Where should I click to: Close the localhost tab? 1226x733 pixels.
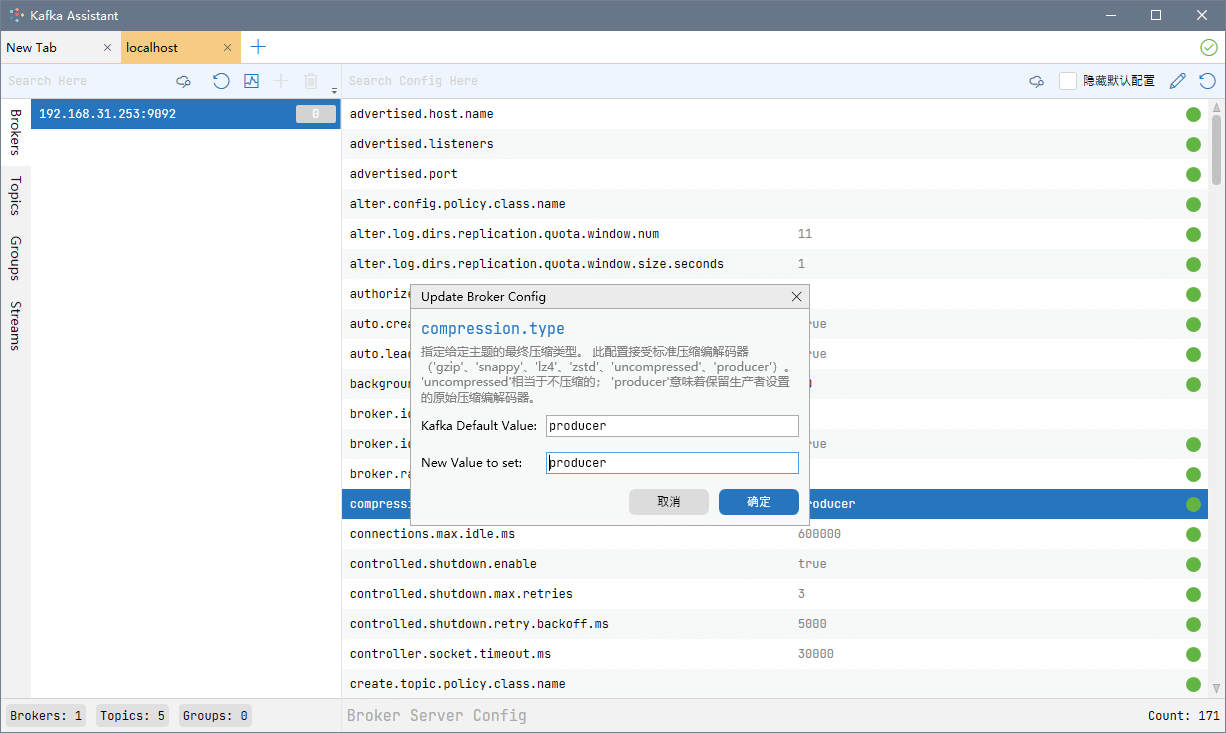(228, 48)
